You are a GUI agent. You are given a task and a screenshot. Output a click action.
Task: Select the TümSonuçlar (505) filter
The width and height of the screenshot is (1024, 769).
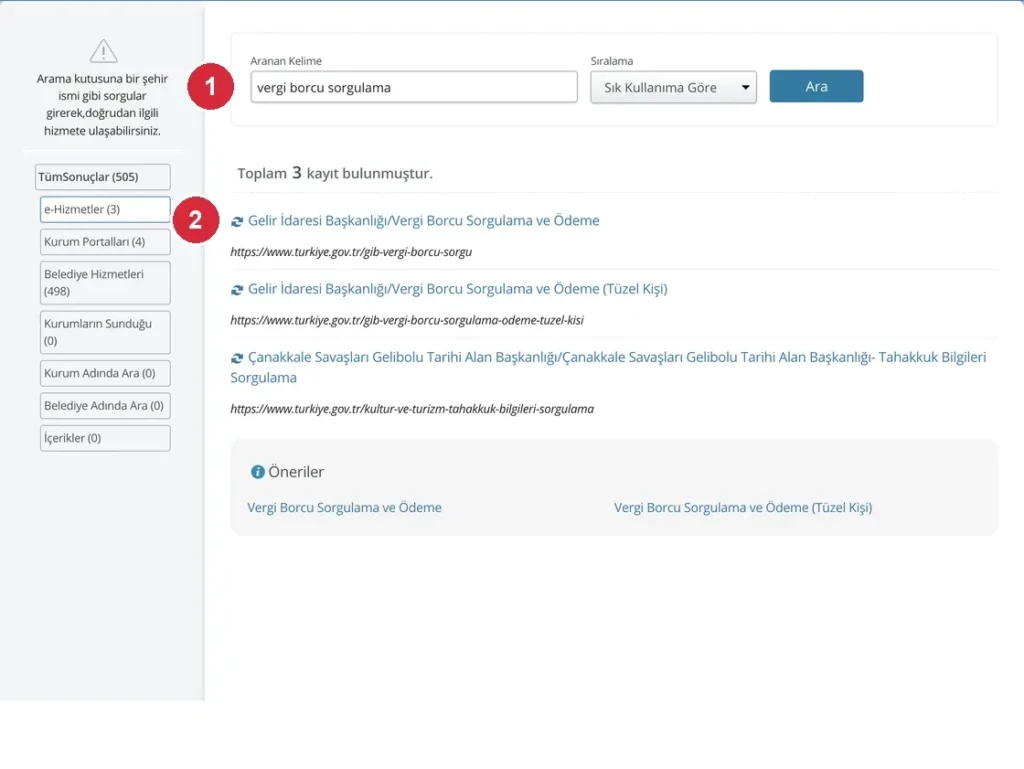(x=103, y=177)
